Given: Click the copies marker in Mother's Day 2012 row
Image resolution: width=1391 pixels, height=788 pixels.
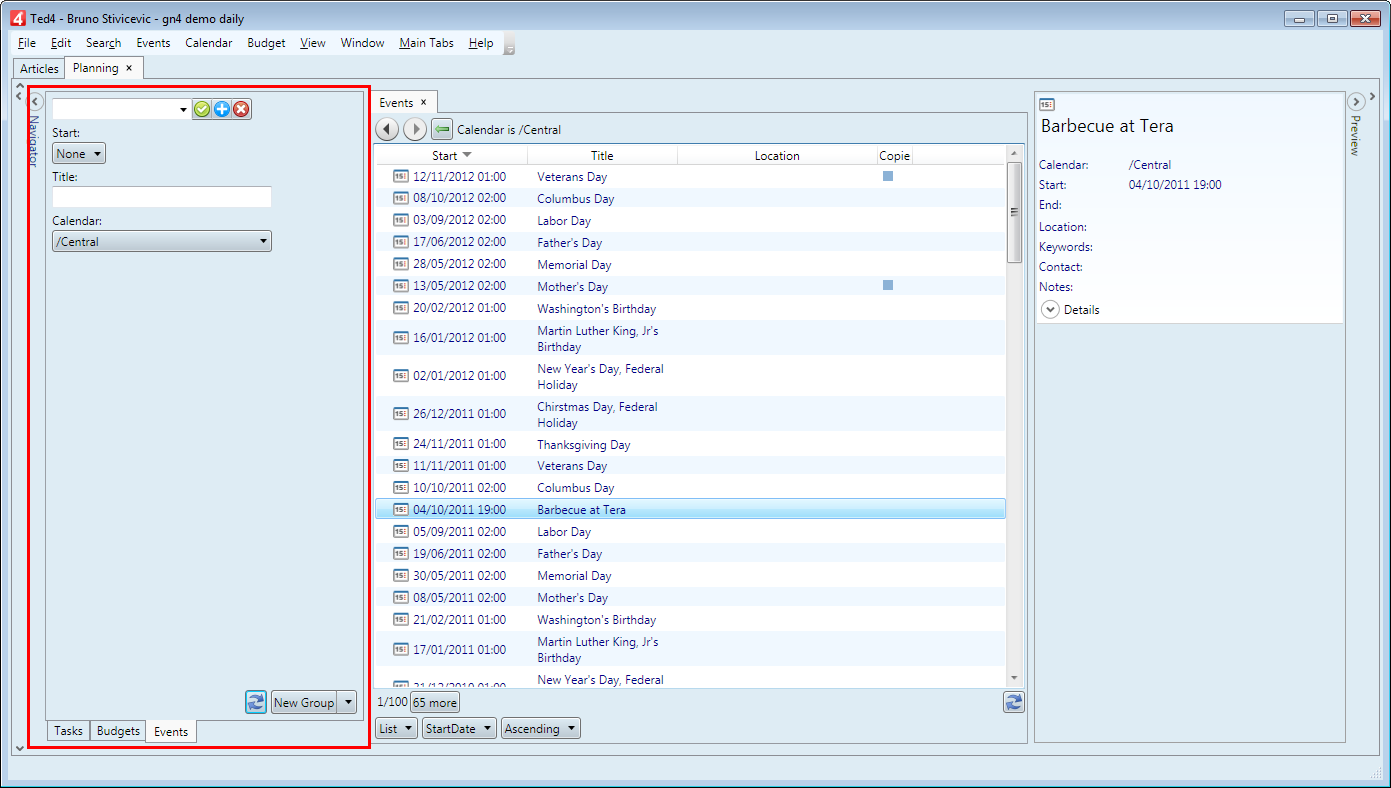Looking at the screenshot, I should coord(888,285).
